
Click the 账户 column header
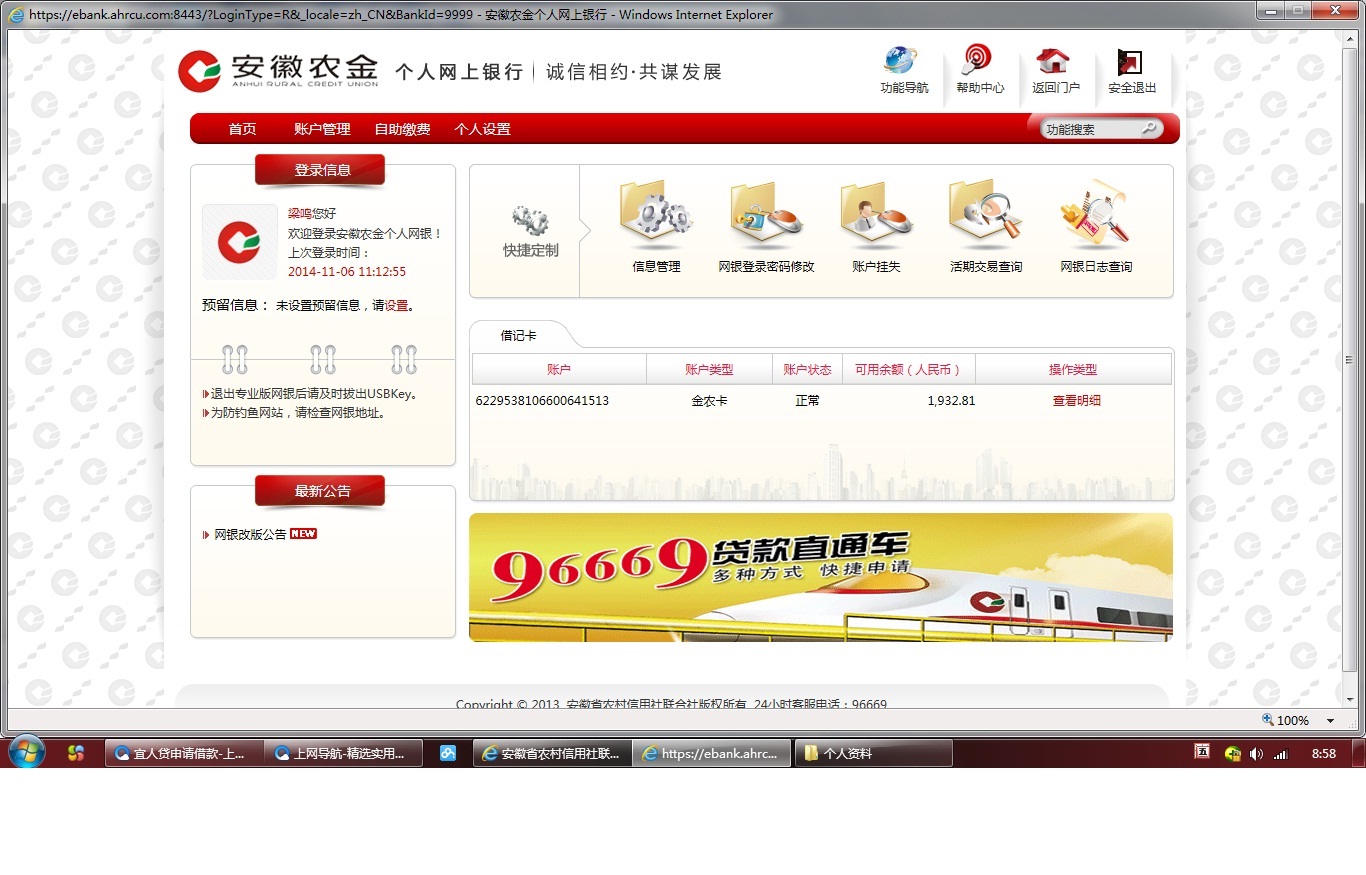(x=559, y=369)
